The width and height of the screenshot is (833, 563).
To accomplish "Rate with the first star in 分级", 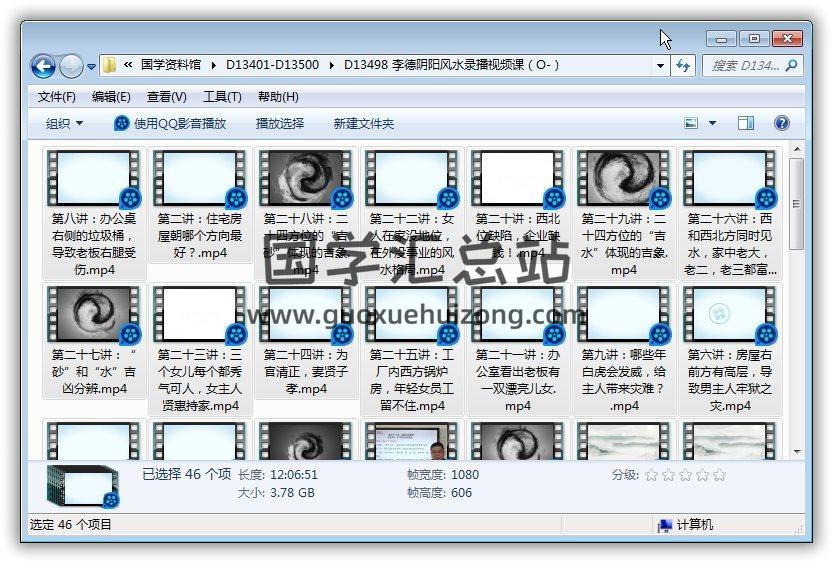I will click(x=651, y=475).
